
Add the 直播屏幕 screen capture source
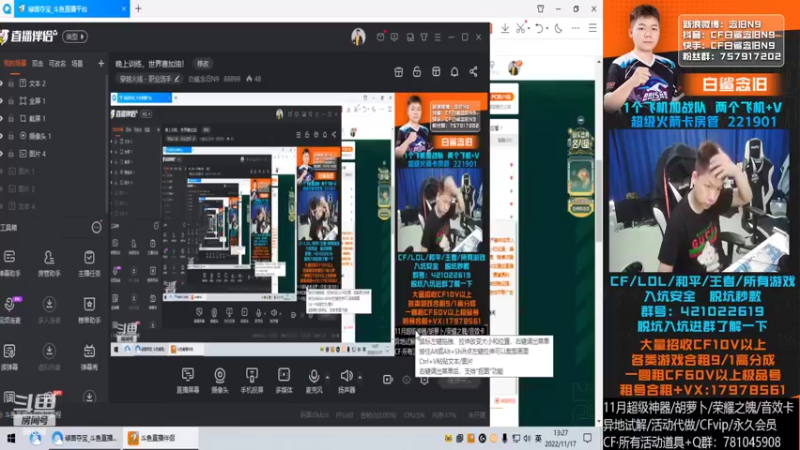pos(188,380)
